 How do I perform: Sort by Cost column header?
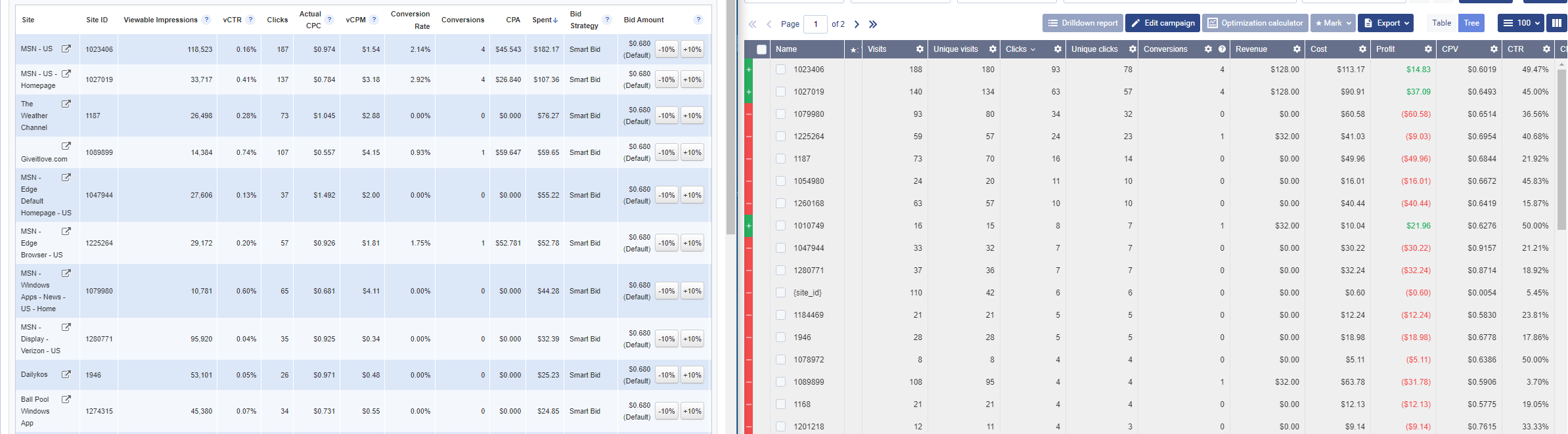tap(1318, 49)
